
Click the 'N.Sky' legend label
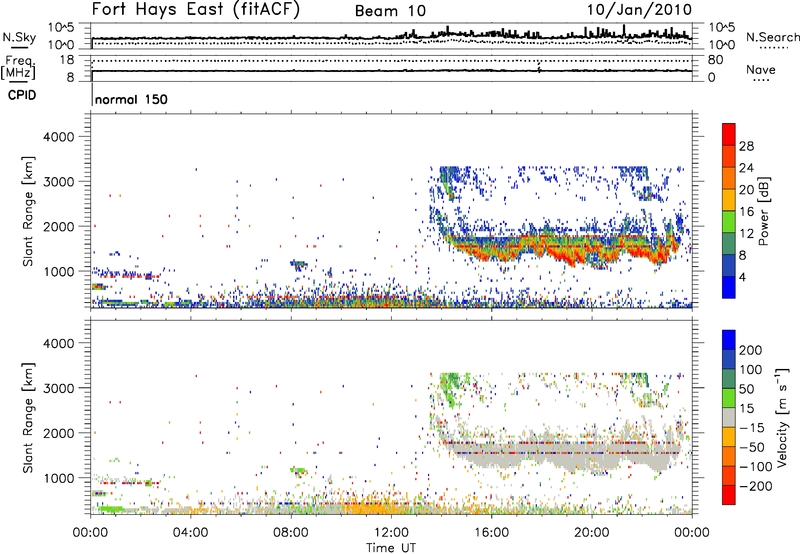click(19, 37)
